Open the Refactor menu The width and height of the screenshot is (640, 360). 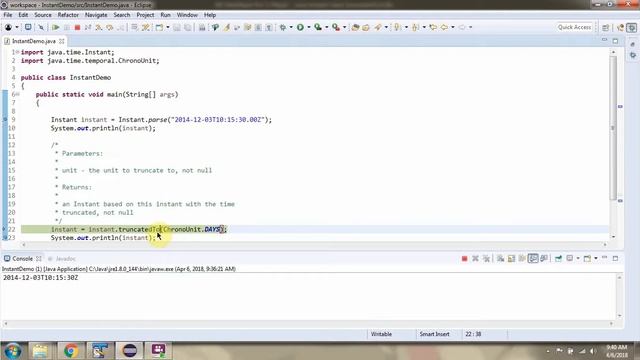(x=68, y=15)
